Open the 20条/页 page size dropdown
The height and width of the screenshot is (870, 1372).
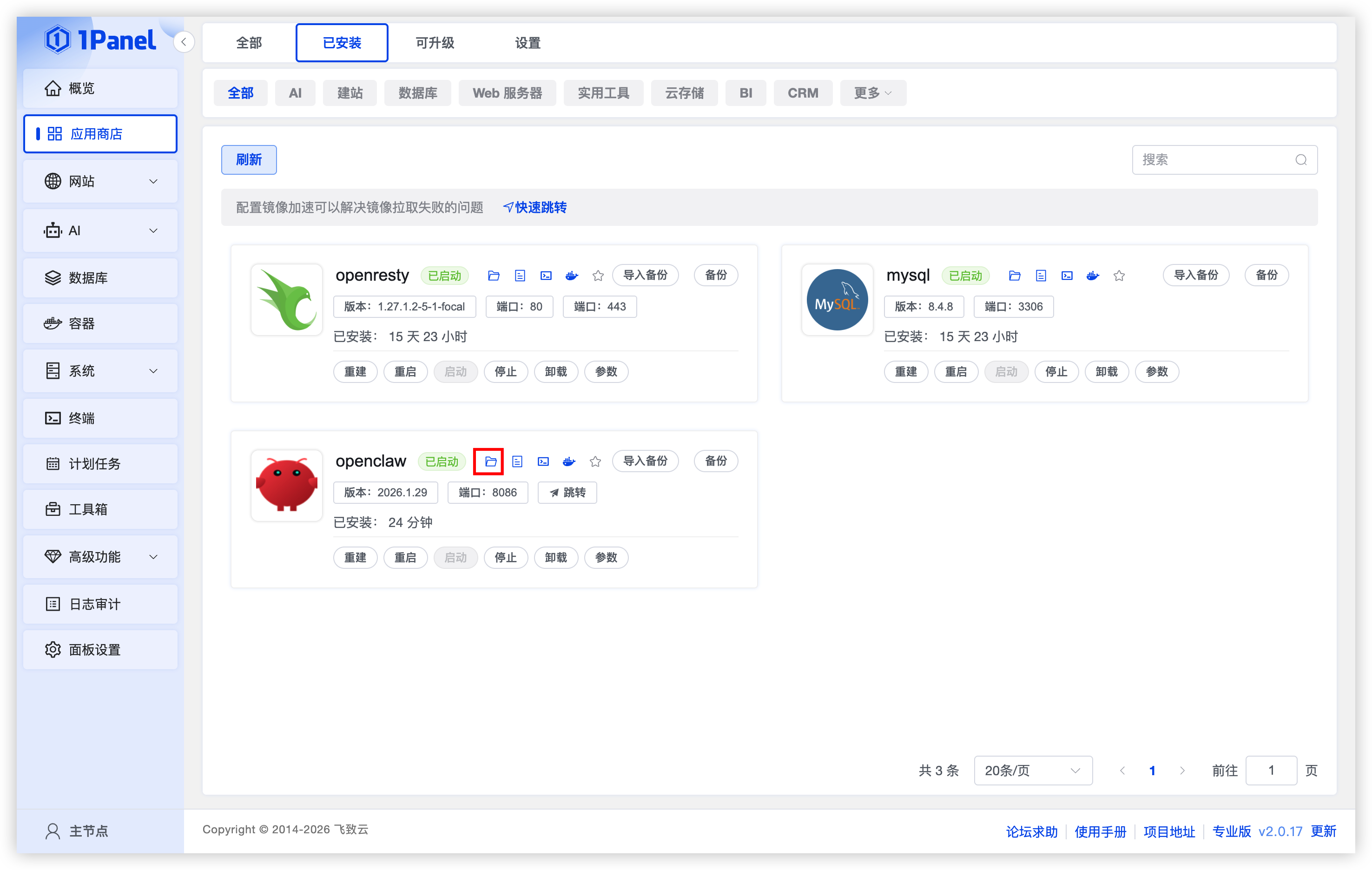pyautogui.click(x=1033, y=770)
